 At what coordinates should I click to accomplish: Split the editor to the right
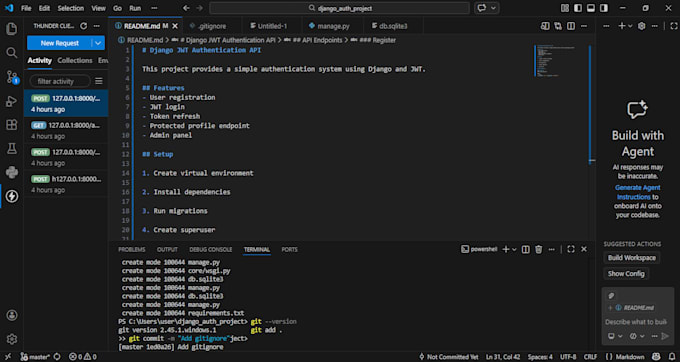click(571, 26)
